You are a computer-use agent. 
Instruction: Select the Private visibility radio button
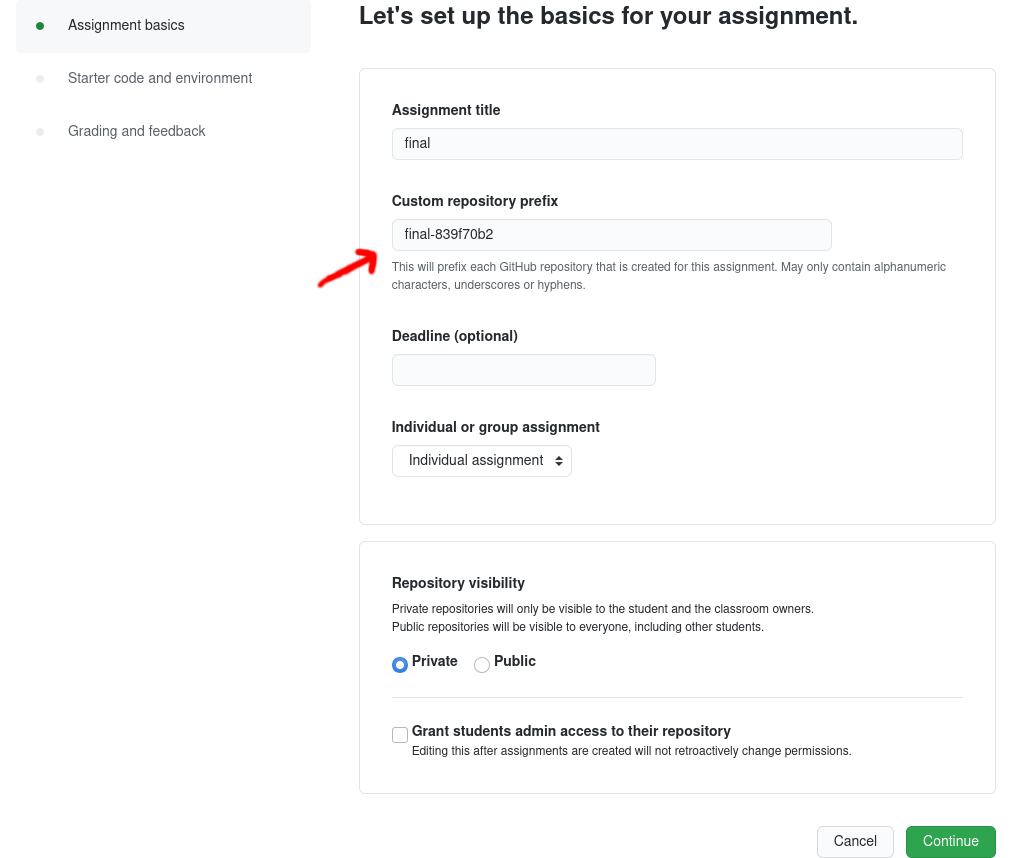[400, 664]
